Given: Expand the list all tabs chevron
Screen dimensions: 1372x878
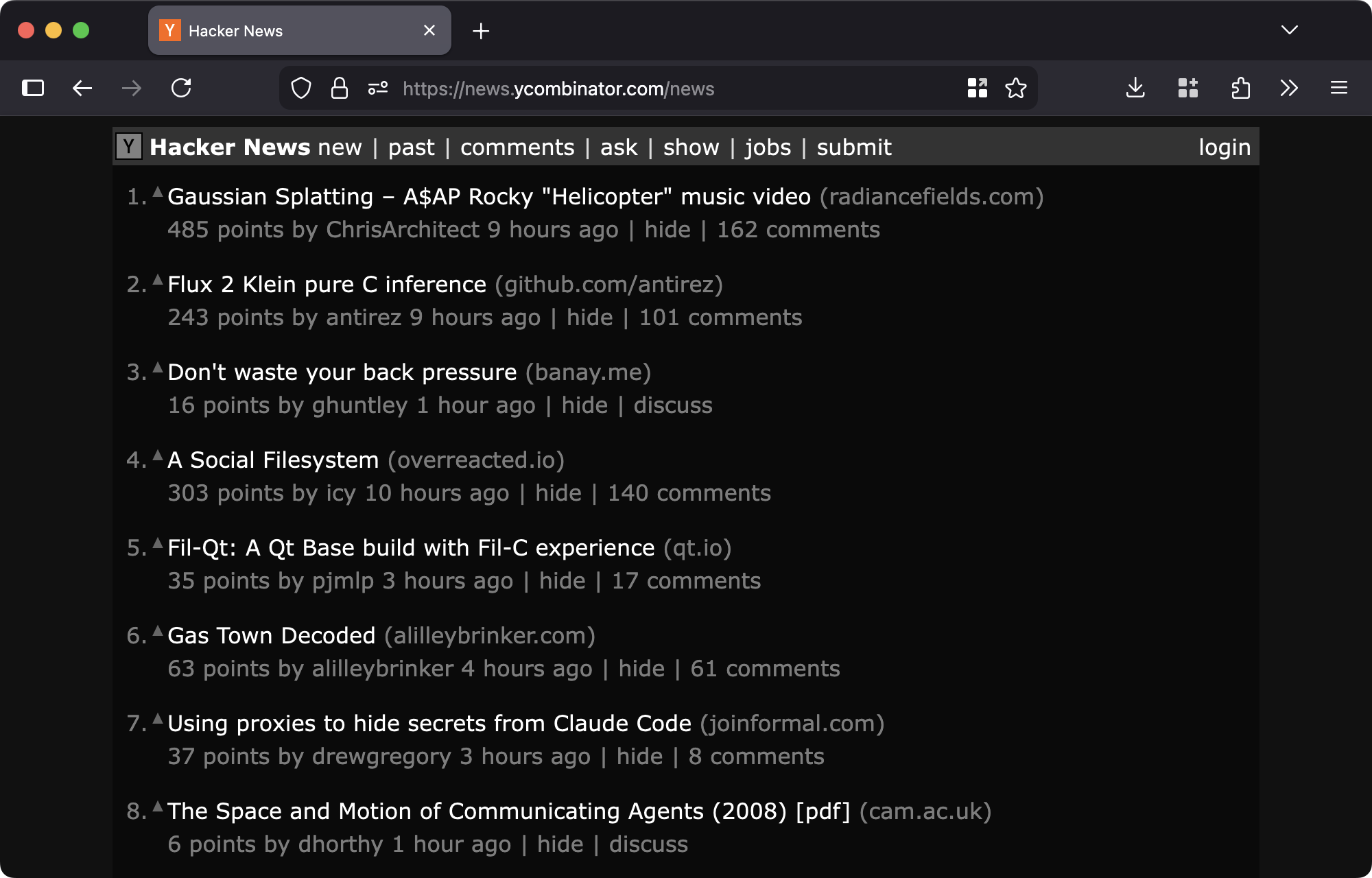Looking at the screenshot, I should tap(1289, 30).
